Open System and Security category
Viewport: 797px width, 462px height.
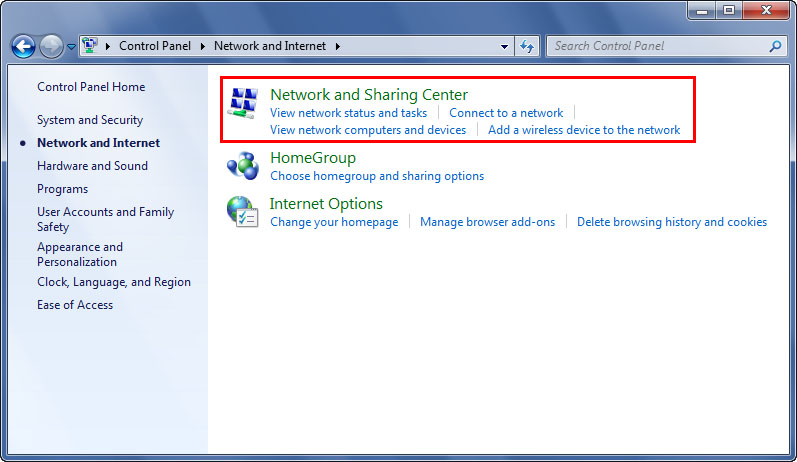click(90, 120)
